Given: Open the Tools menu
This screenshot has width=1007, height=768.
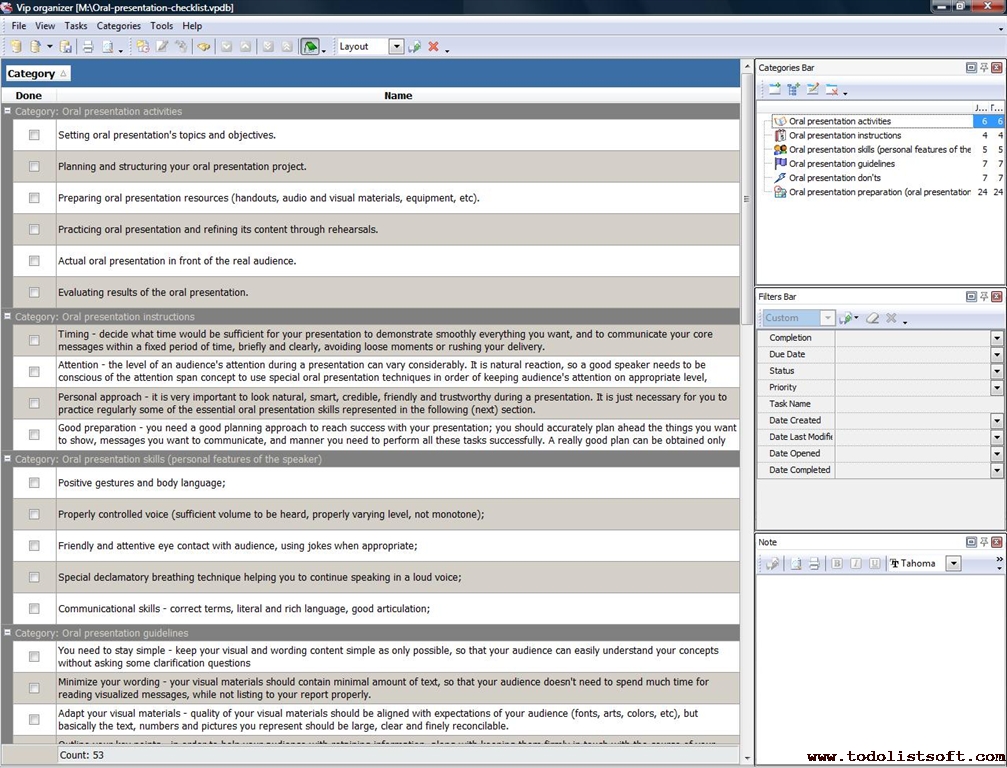Looking at the screenshot, I should click(161, 26).
